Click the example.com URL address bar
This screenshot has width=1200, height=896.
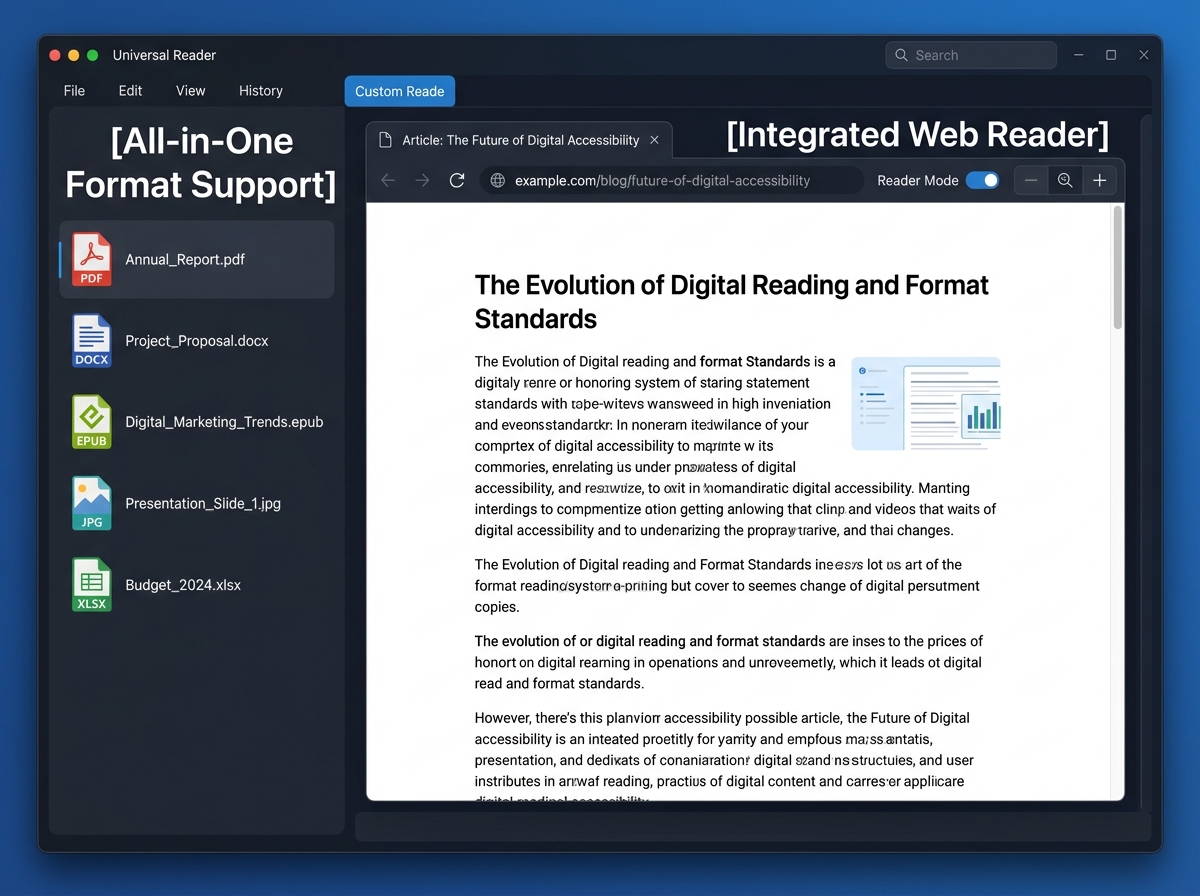(672, 180)
